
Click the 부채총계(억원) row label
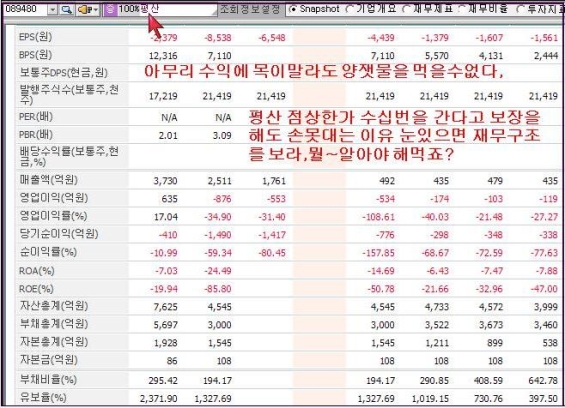[53, 324]
